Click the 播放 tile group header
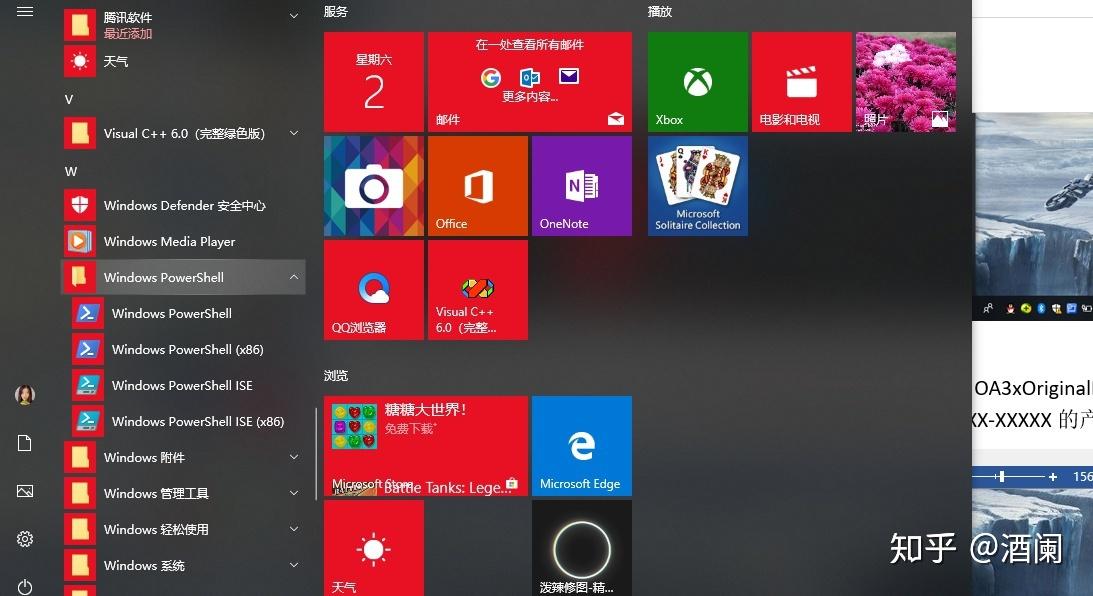Screen dimensions: 1093x596 [x=659, y=12]
